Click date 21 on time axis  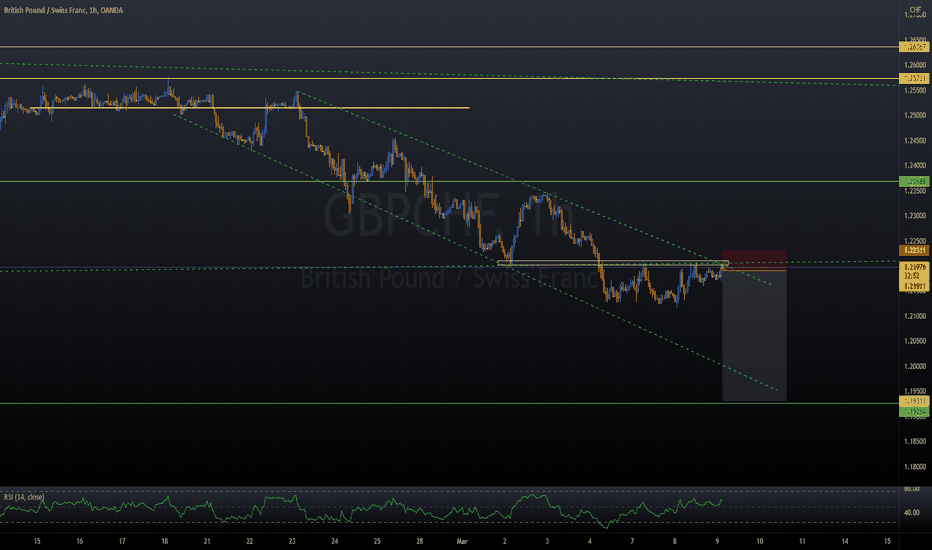207,541
